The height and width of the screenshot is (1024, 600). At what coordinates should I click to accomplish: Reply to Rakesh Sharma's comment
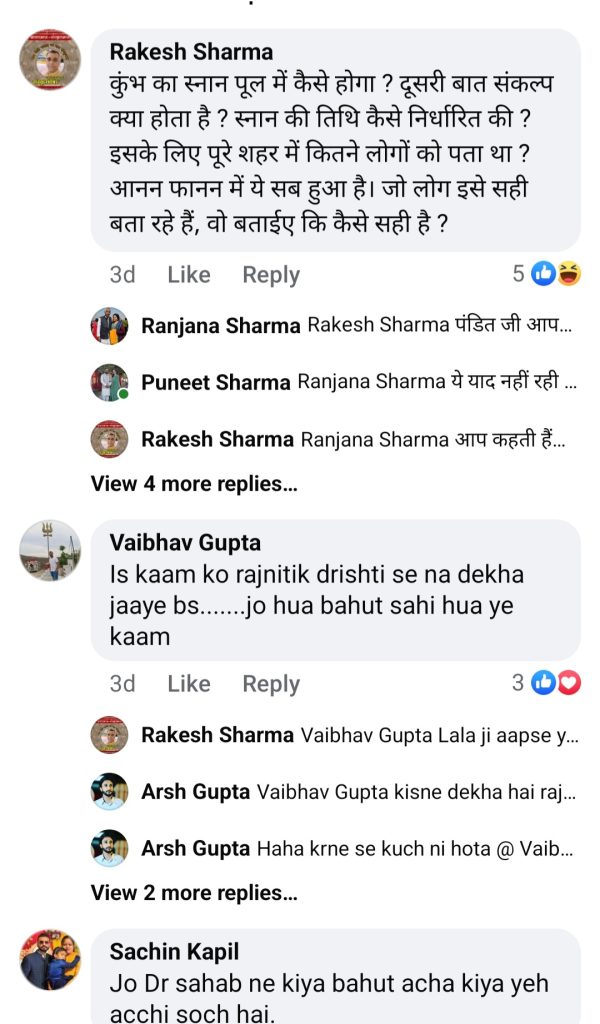coord(271,275)
